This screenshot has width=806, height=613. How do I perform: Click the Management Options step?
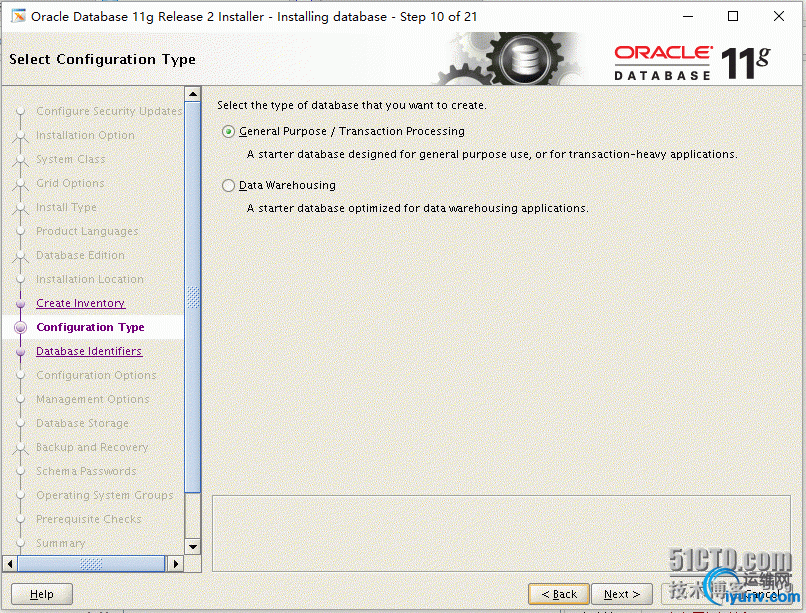[x=93, y=399]
